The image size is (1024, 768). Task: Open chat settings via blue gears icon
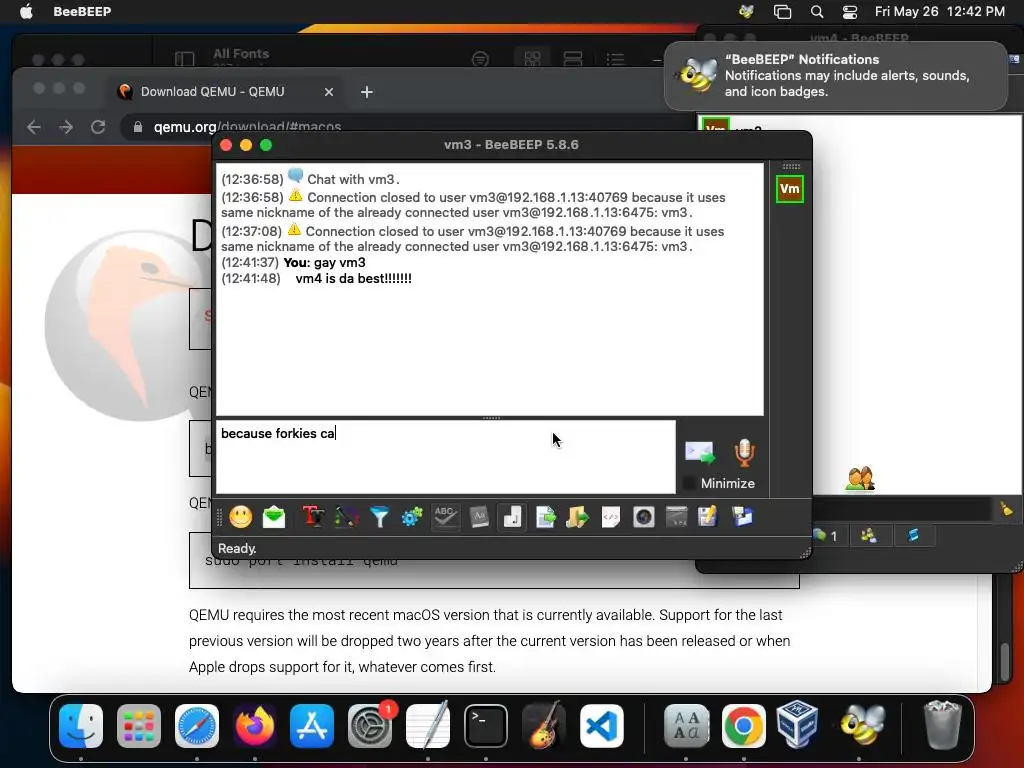(x=412, y=517)
